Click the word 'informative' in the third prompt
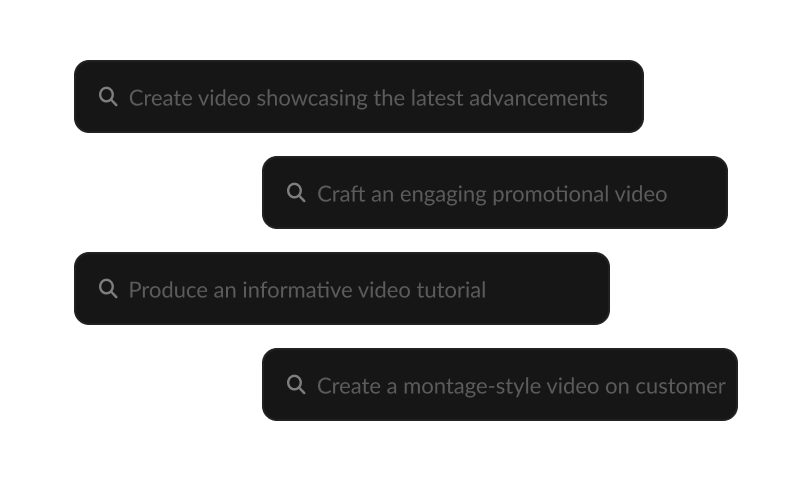810x480 pixels. [x=298, y=290]
